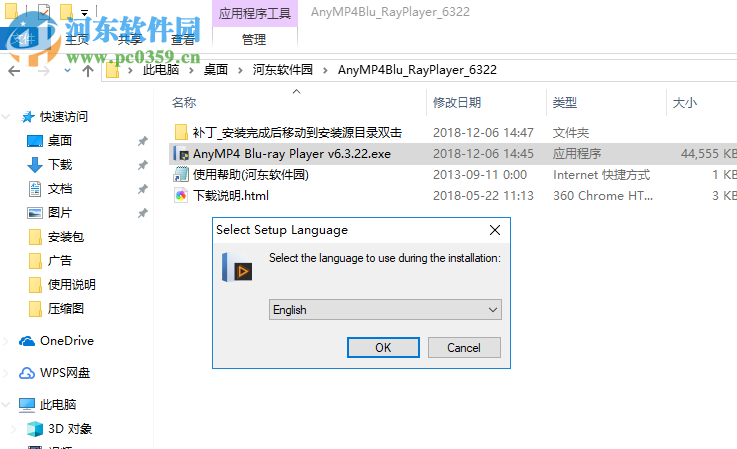Open 快速访问 in the navigation pane
737x449 pixels.
point(64,117)
